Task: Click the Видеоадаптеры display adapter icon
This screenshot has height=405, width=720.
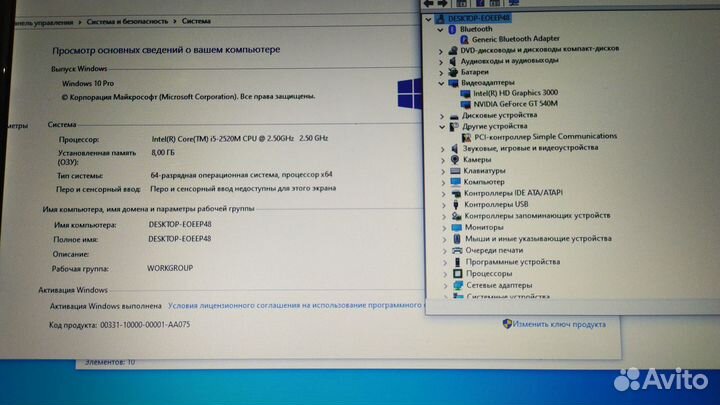Action: click(x=454, y=83)
